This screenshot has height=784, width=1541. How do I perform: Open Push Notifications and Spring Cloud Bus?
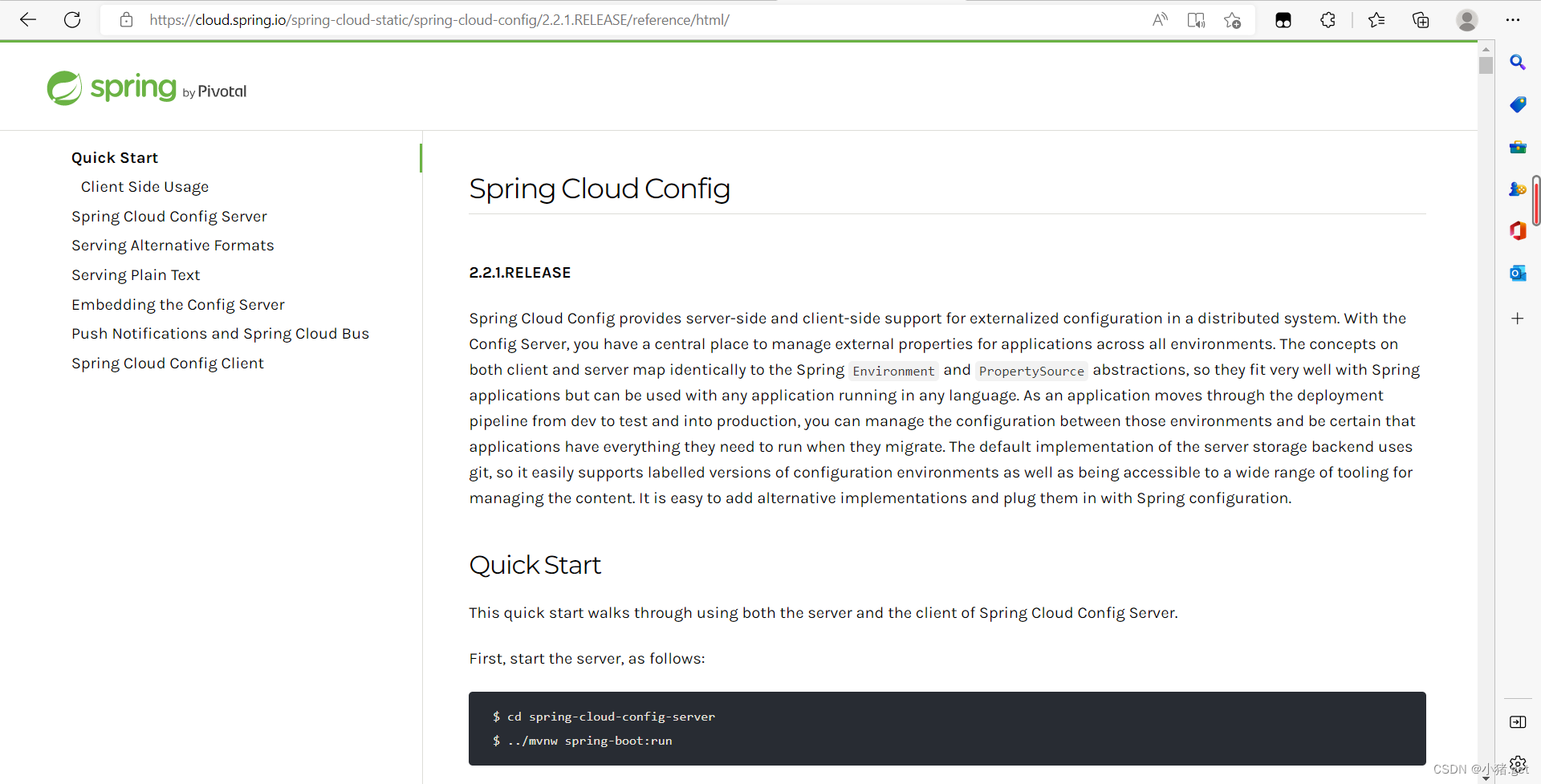click(220, 333)
